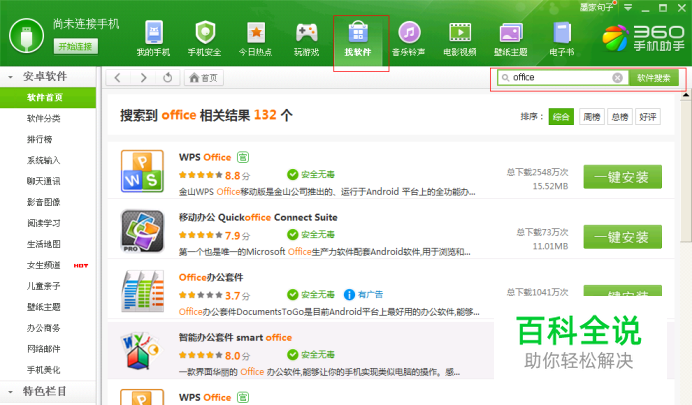Screen dimensions: 692x405
Task: Select 儿童亲子 category
Action: (44, 286)
